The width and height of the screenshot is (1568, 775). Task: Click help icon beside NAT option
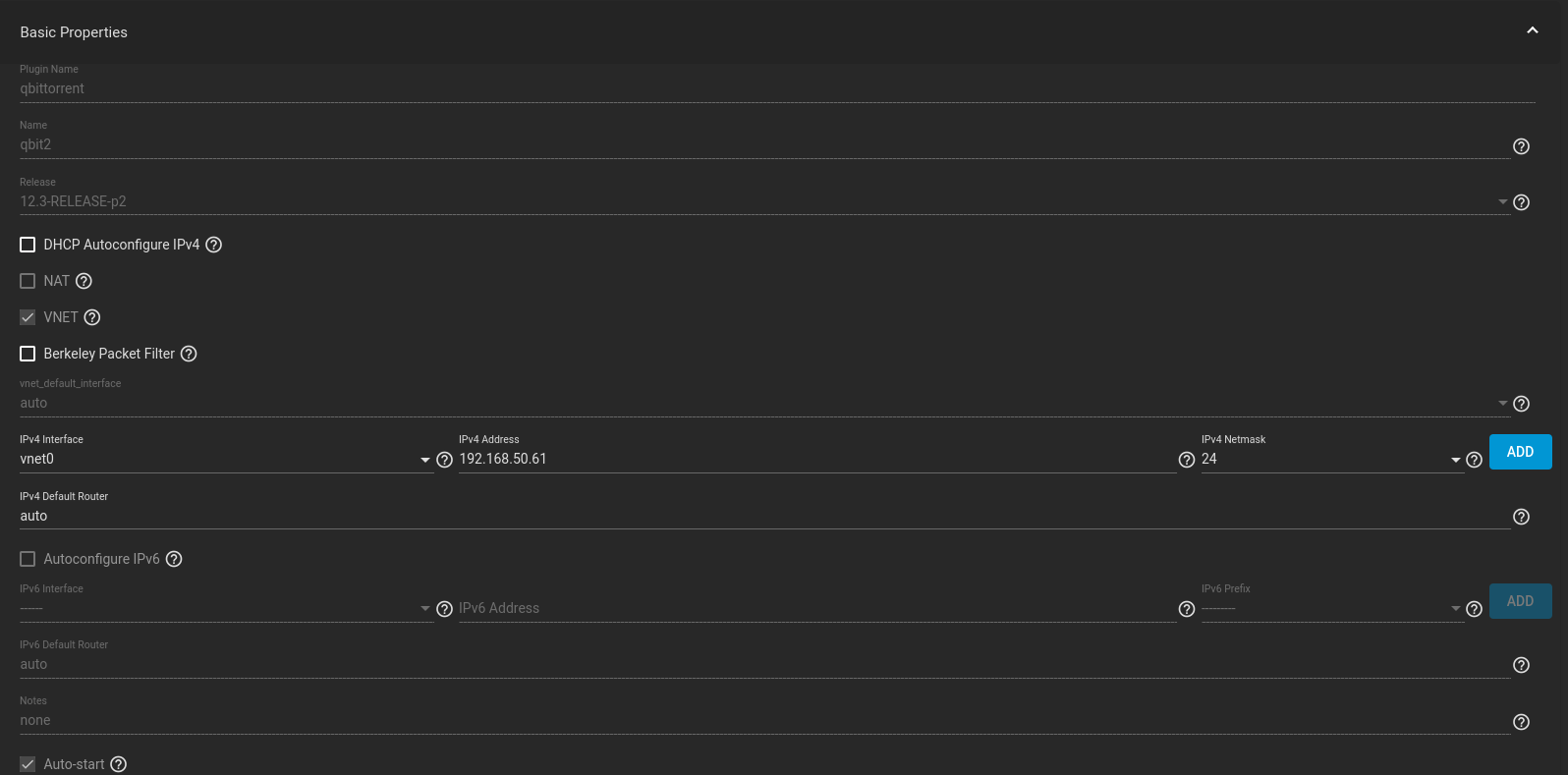[x=84, y=281]
